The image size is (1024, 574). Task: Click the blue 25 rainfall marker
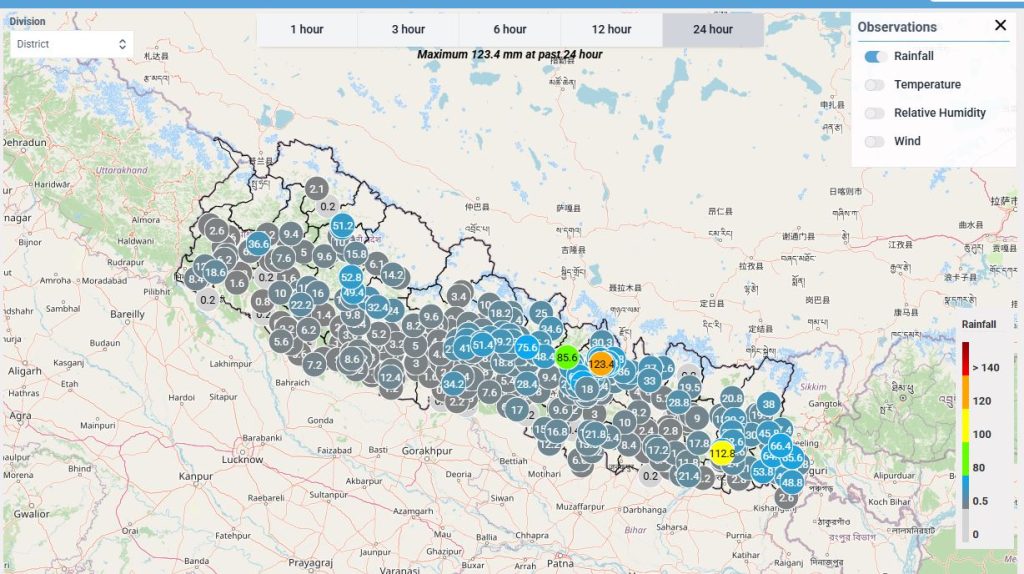tap(541, 313)
